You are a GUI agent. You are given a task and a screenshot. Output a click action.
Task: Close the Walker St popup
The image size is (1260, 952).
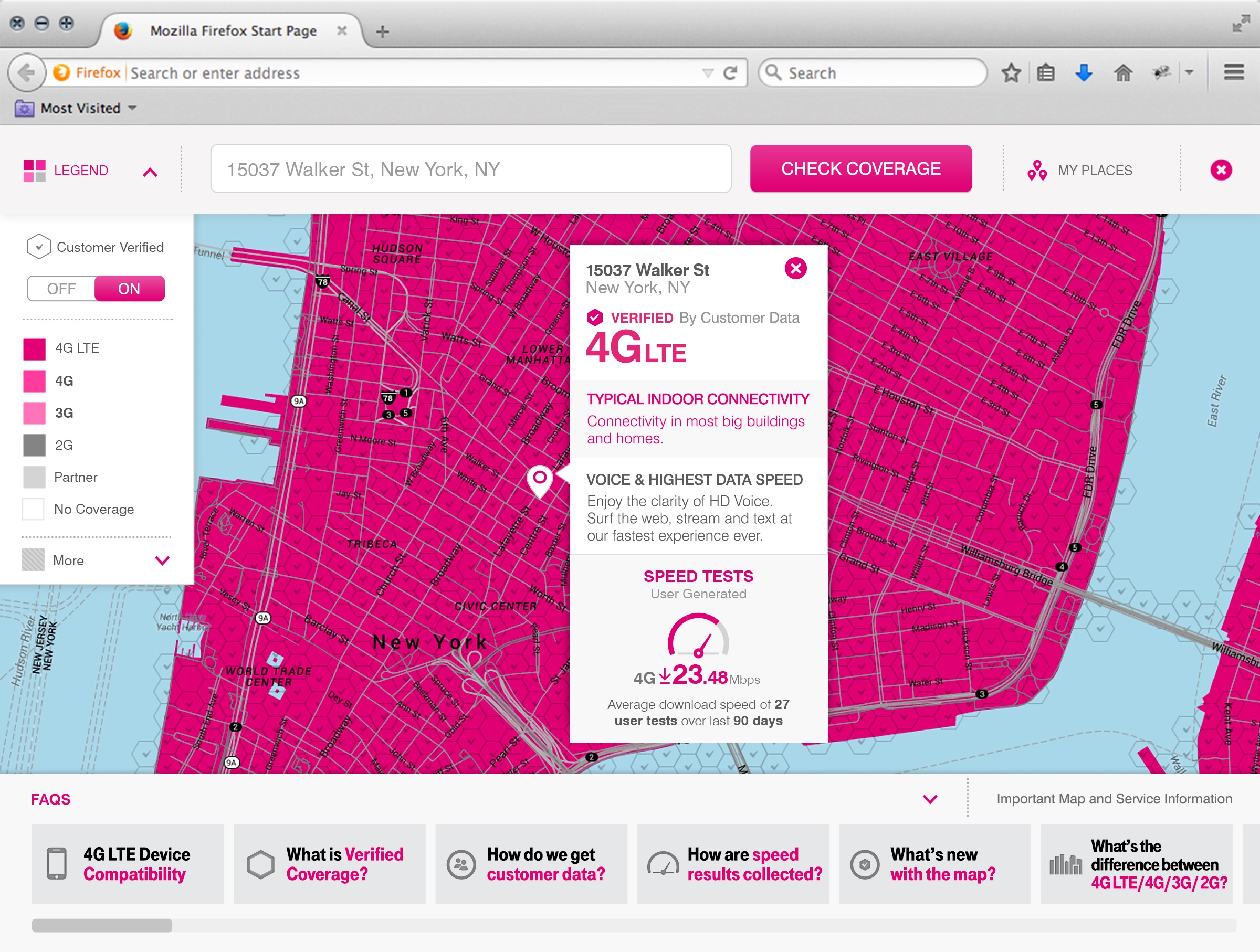pos(796,268)
